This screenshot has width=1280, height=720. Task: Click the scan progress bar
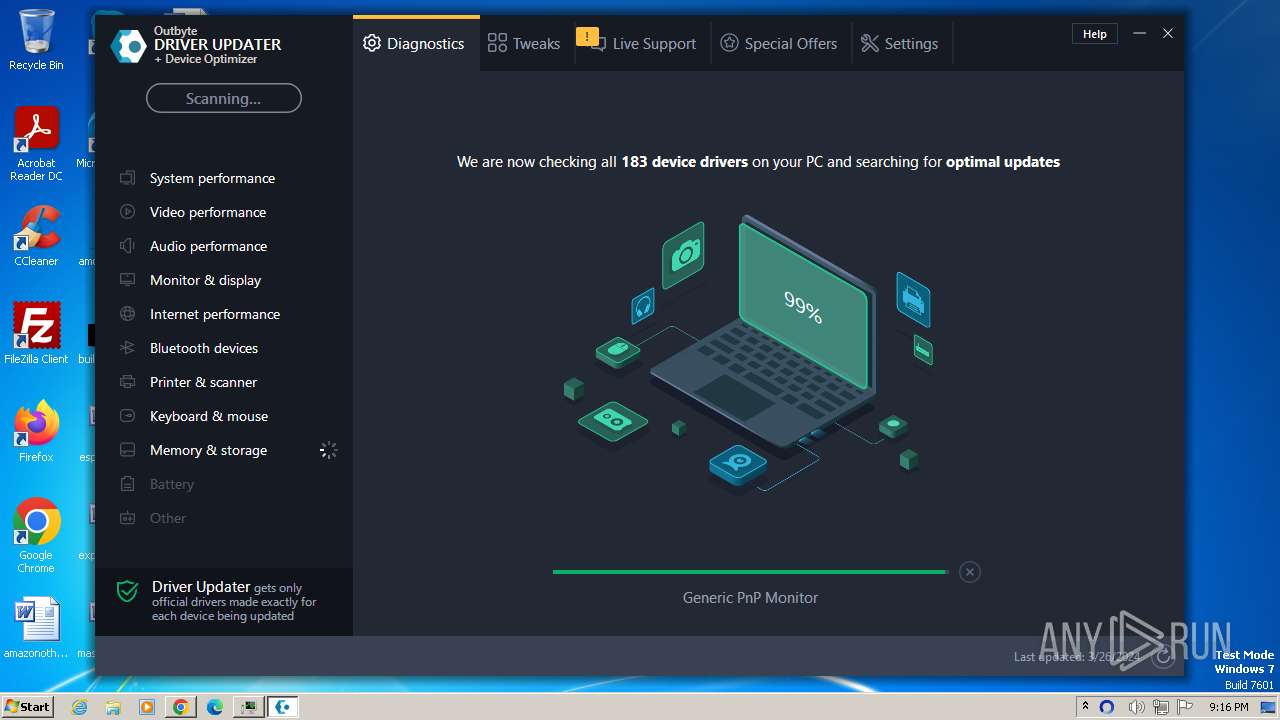(x=750, y=572)
